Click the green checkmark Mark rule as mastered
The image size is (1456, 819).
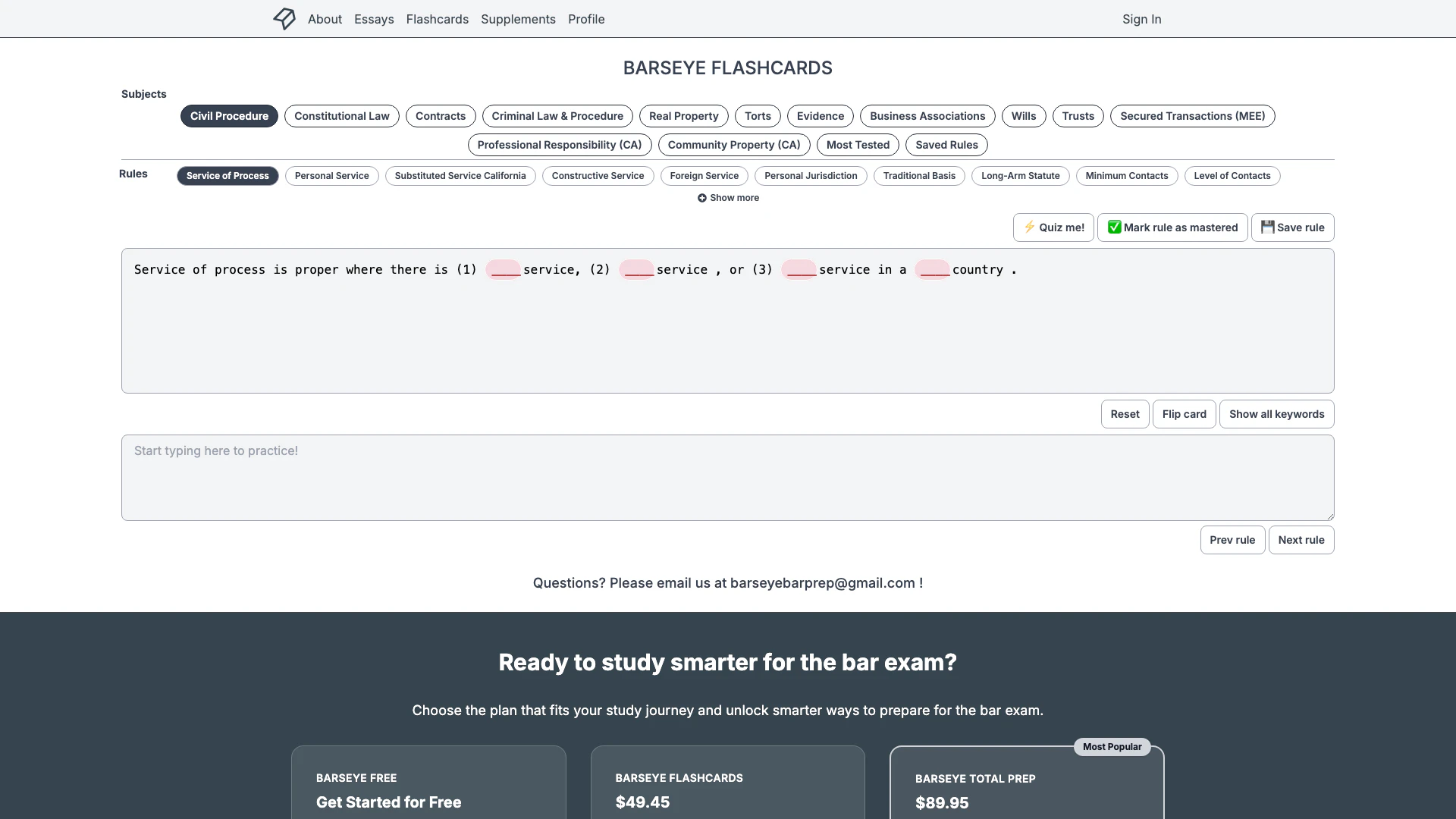point(1172,227)
